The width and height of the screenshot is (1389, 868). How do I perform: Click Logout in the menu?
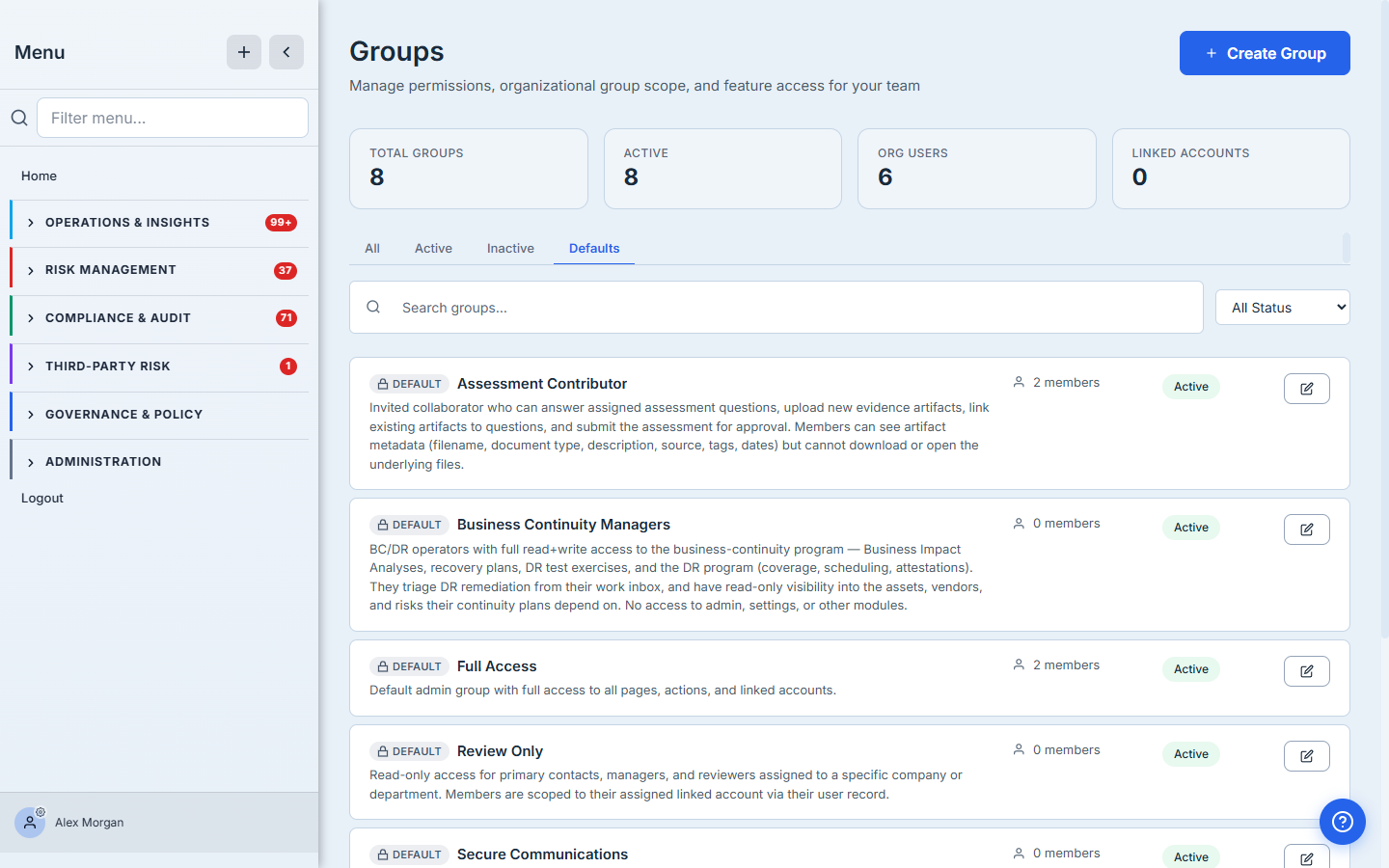pyautogui.click(x=42, y=498)
